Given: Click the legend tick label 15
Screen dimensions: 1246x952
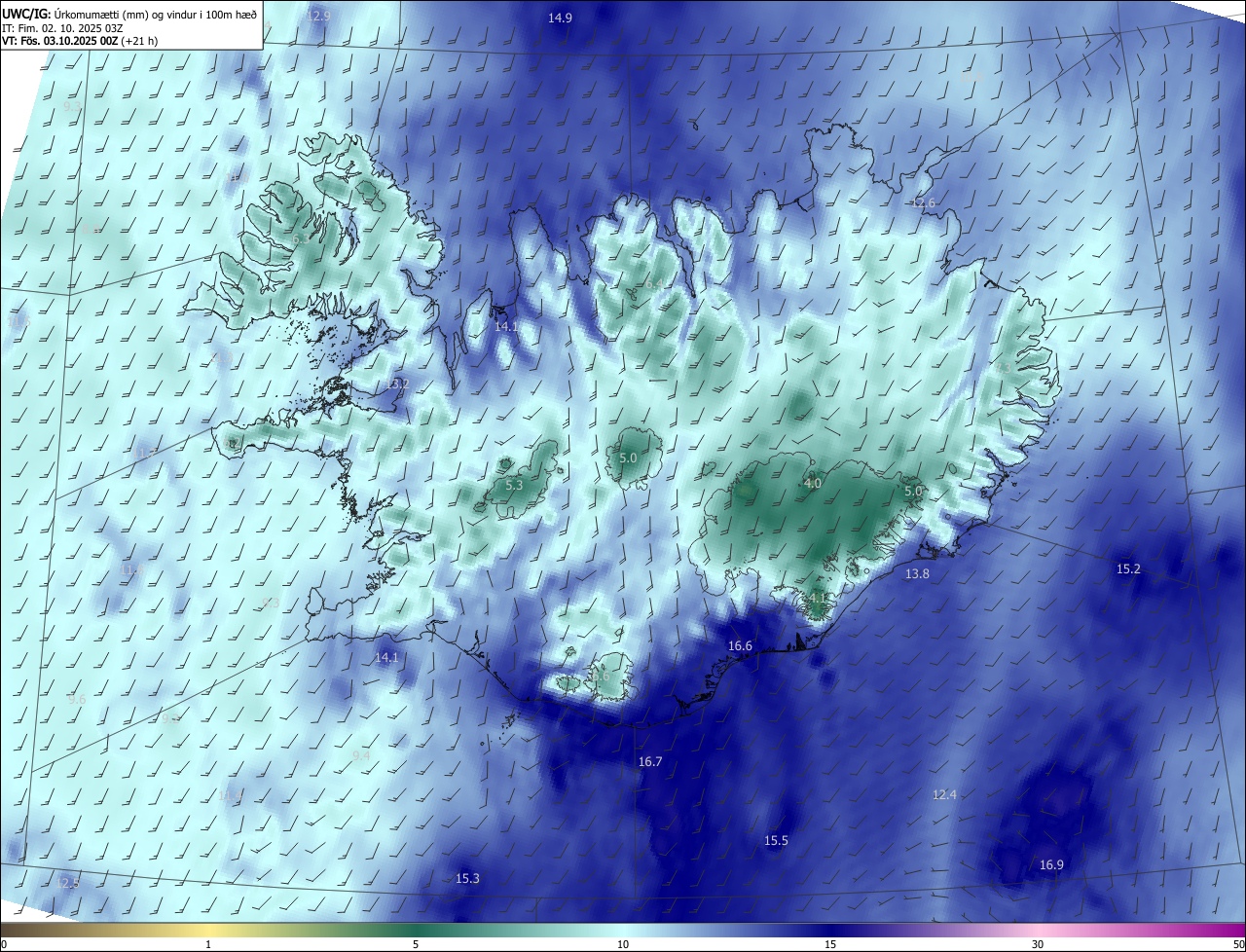Looking at the screenshot, I should tap(830, 944).
